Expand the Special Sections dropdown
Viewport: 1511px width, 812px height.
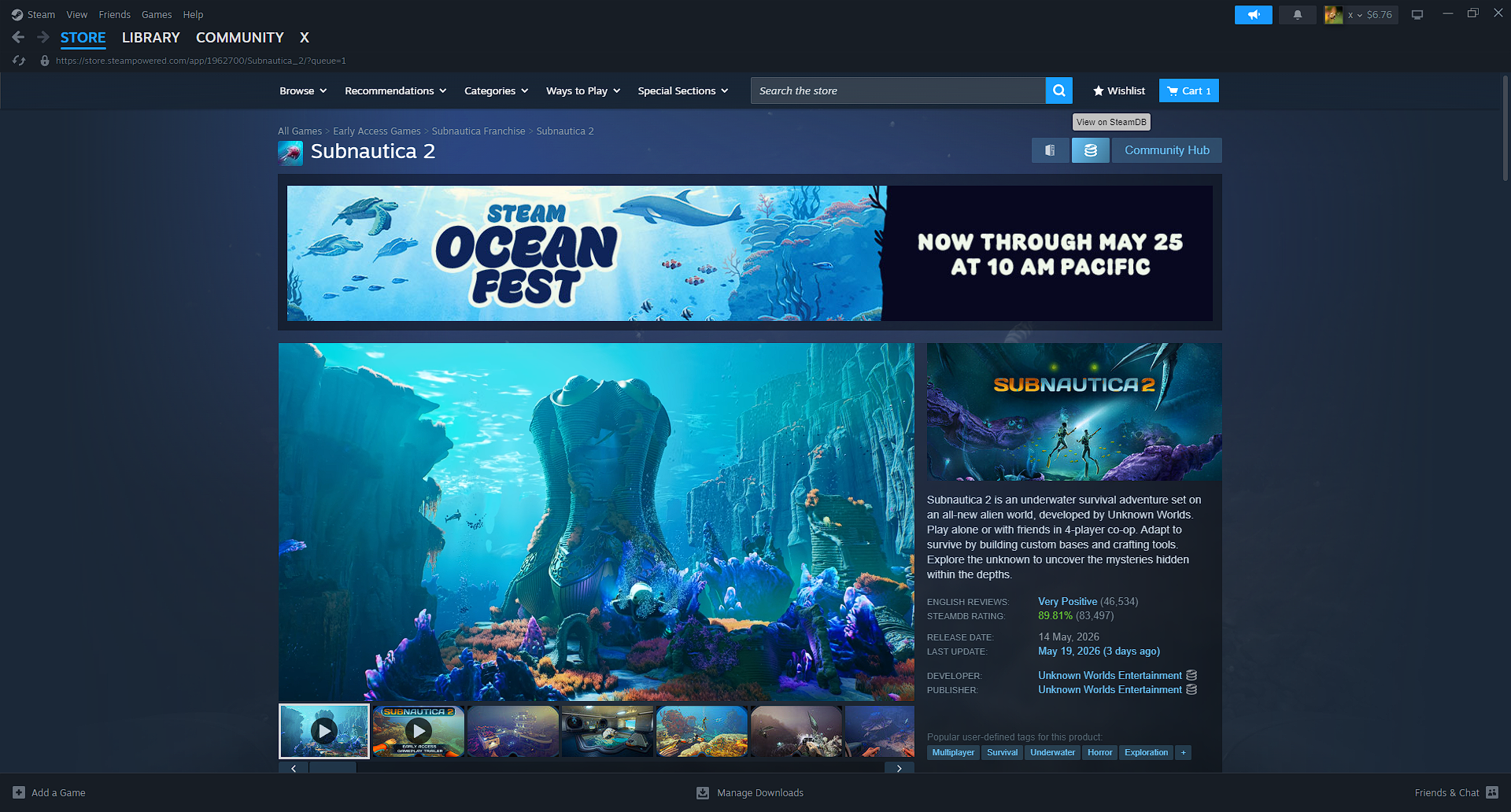click(x=683, y=90)
